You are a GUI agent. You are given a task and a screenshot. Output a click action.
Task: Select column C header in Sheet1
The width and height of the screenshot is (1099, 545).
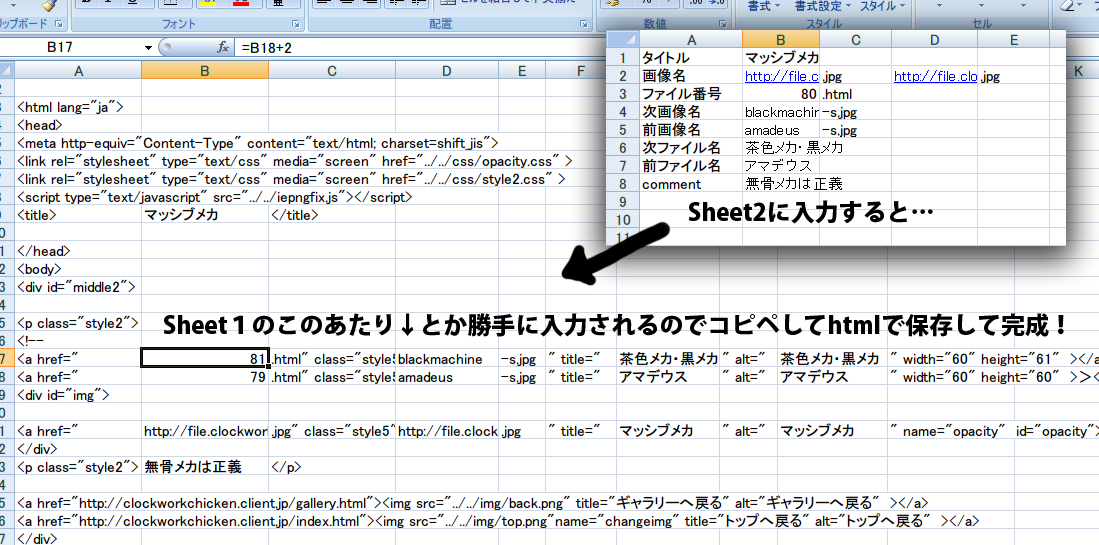(x=332, y=70)
